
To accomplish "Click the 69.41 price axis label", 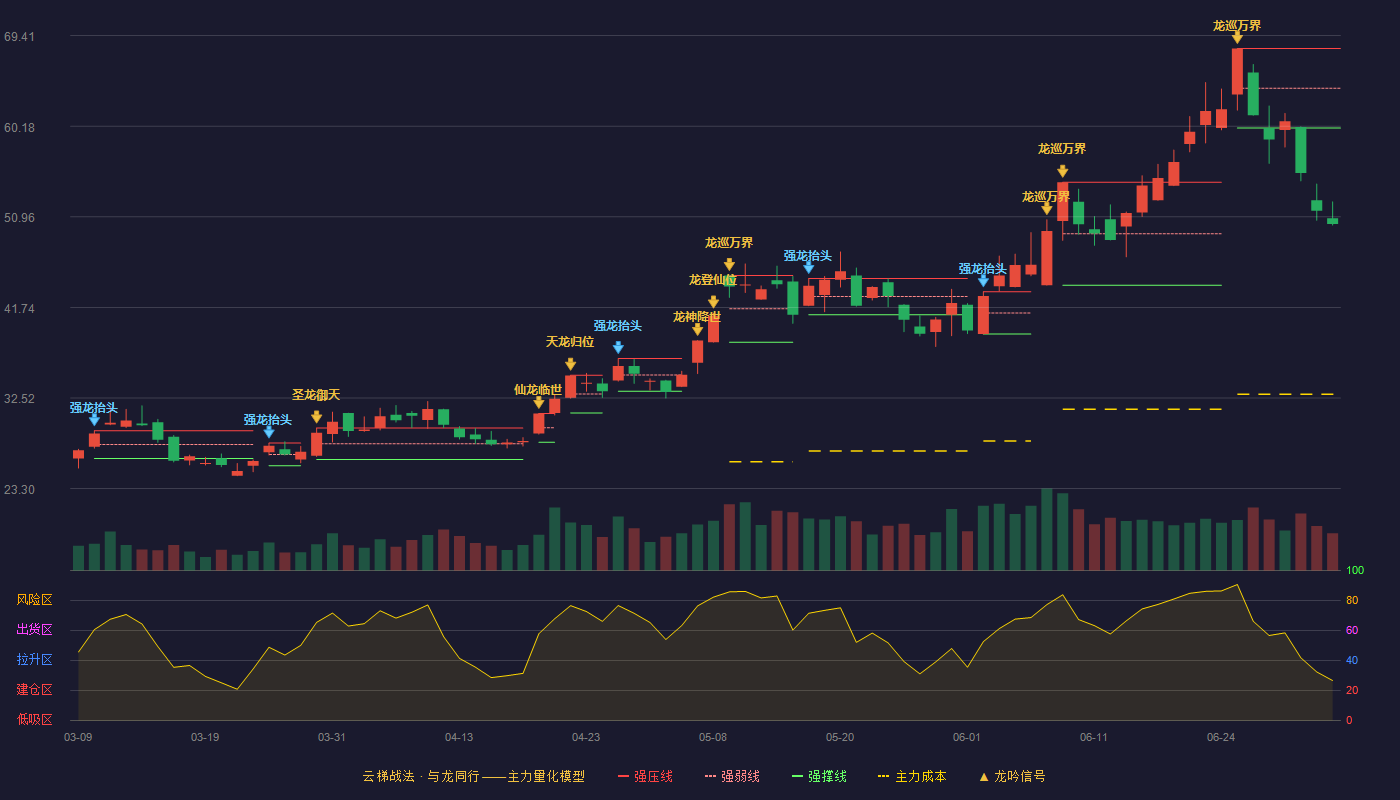I will click(x=19, y=37).
